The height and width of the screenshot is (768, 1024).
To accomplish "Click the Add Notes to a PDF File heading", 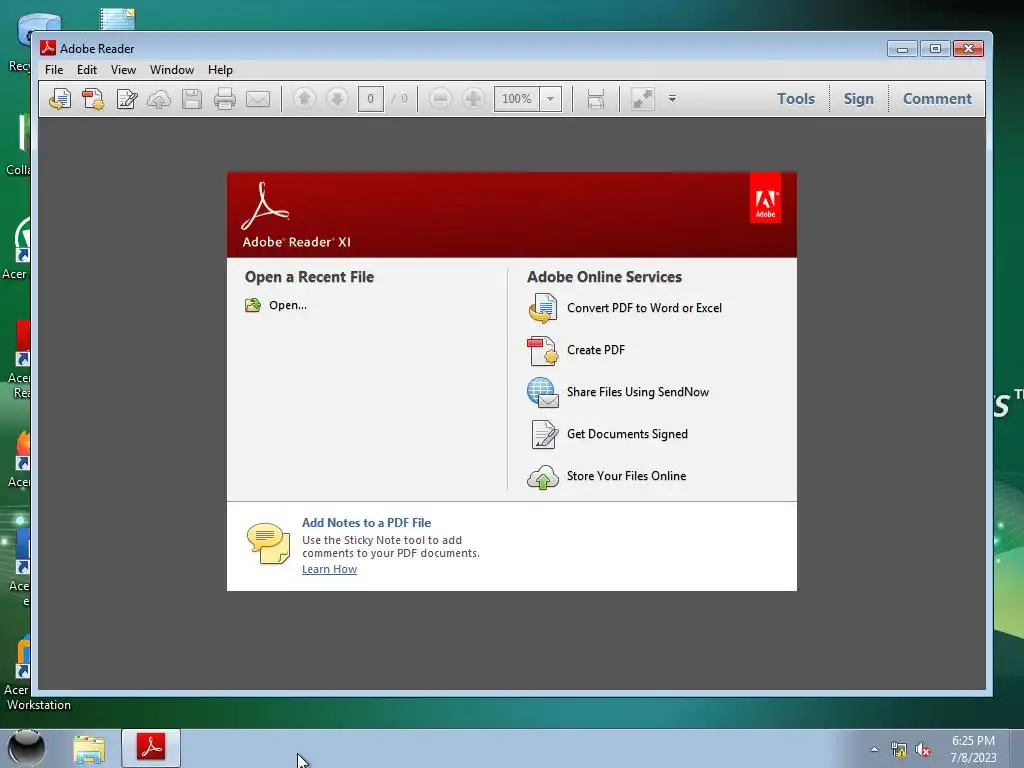I will pos(366,522).
